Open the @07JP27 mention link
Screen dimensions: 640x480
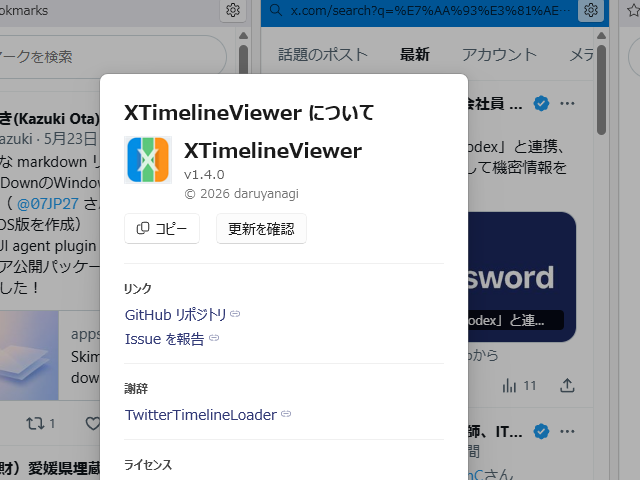click(48, 204)
